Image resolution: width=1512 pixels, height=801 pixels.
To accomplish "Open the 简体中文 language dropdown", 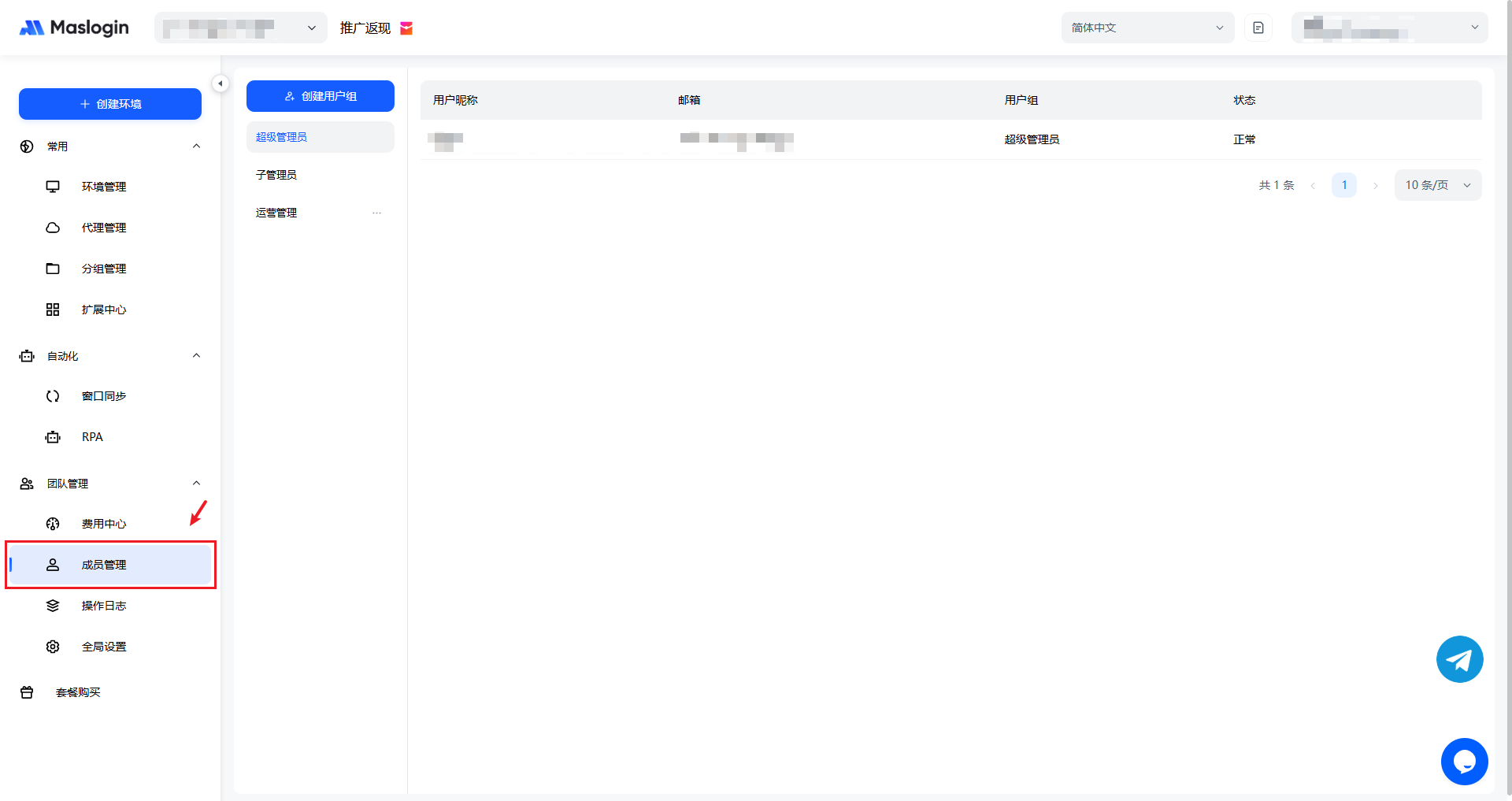I will click(x=1147, y=28).
